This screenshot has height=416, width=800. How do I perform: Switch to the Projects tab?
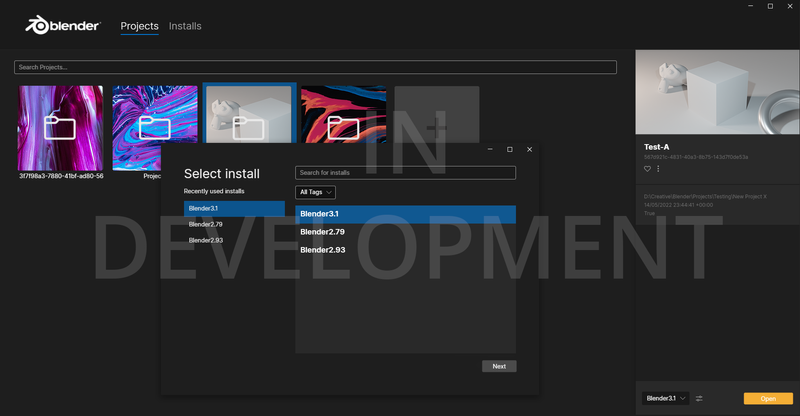139,26
